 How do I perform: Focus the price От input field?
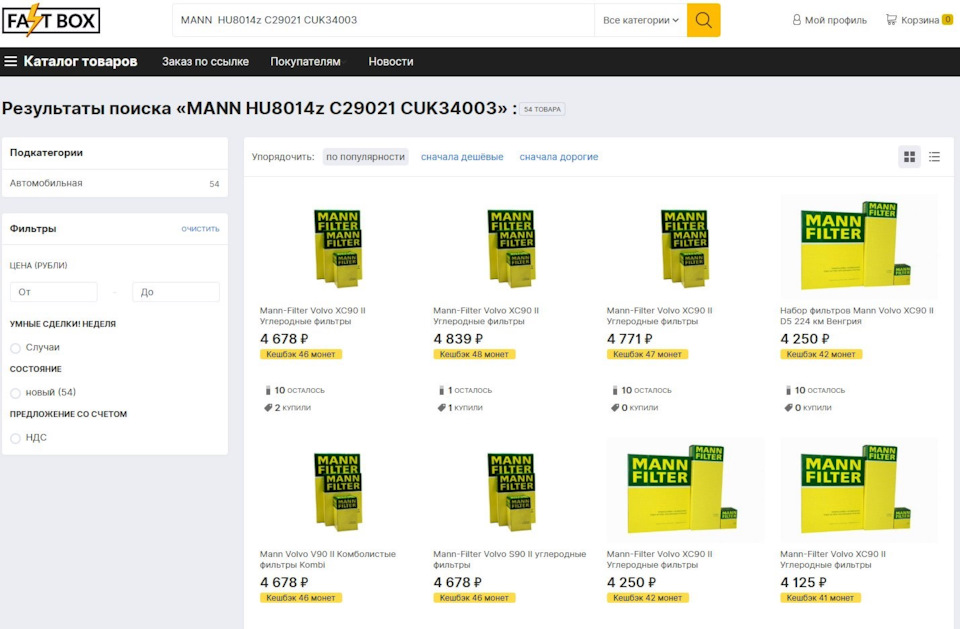point(53,292)
